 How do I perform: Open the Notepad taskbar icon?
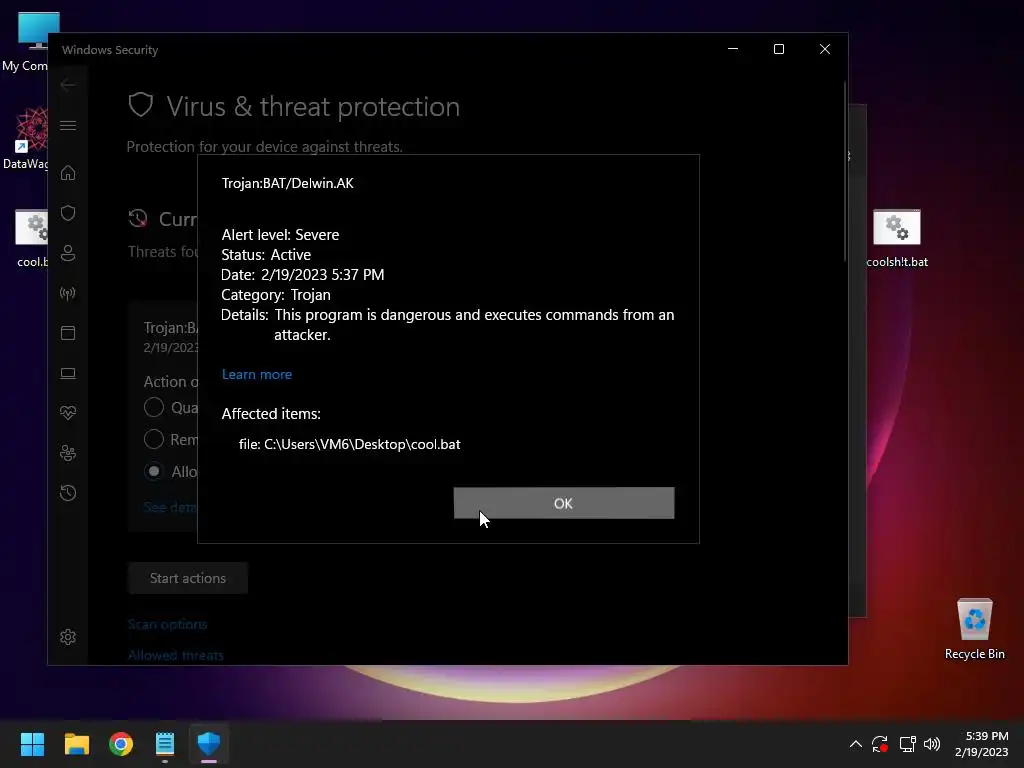pos(165,744)
